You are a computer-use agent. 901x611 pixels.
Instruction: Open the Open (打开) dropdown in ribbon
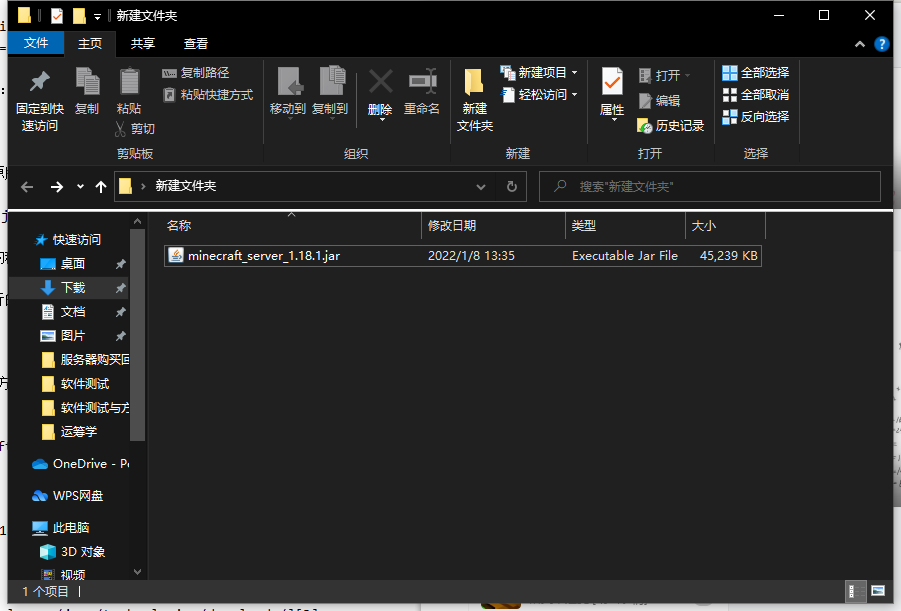665,75
